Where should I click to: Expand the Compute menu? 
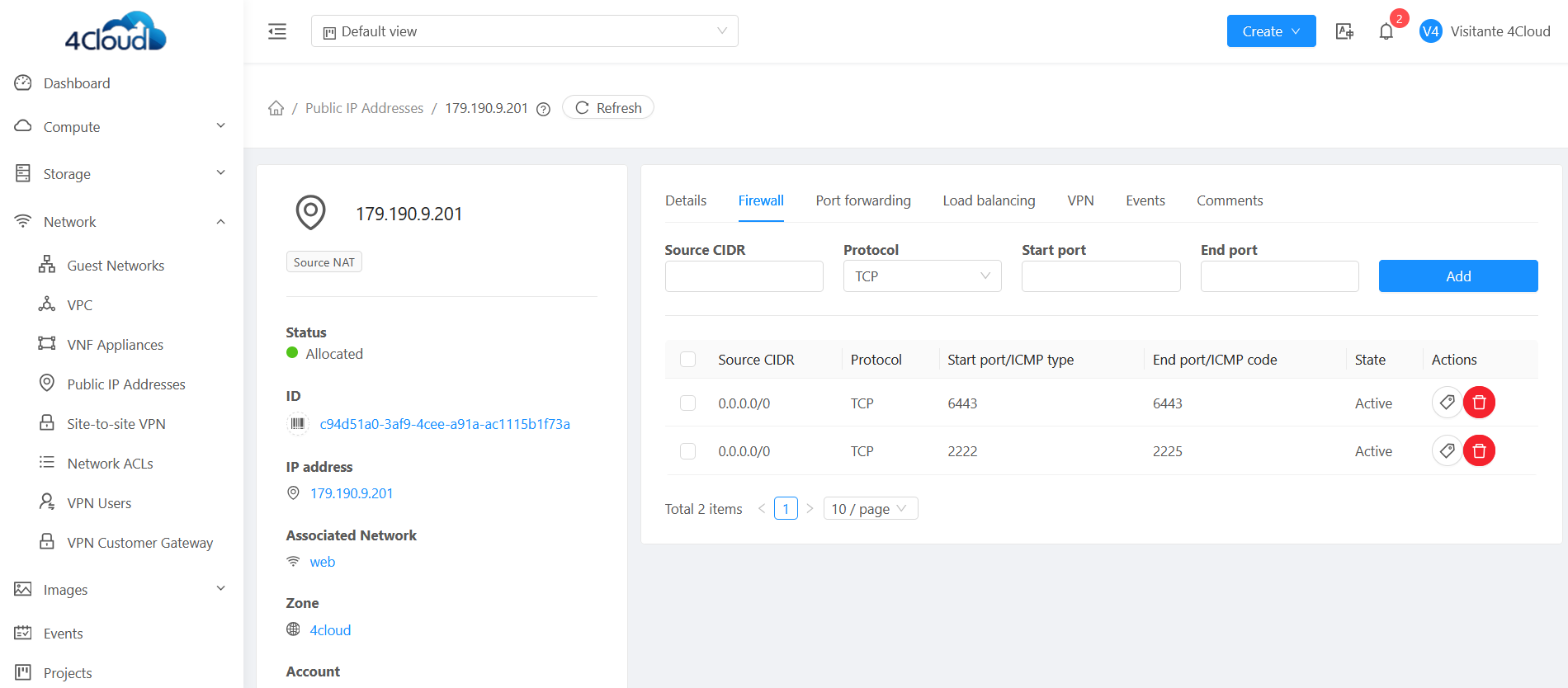click(x=121, y=126)
